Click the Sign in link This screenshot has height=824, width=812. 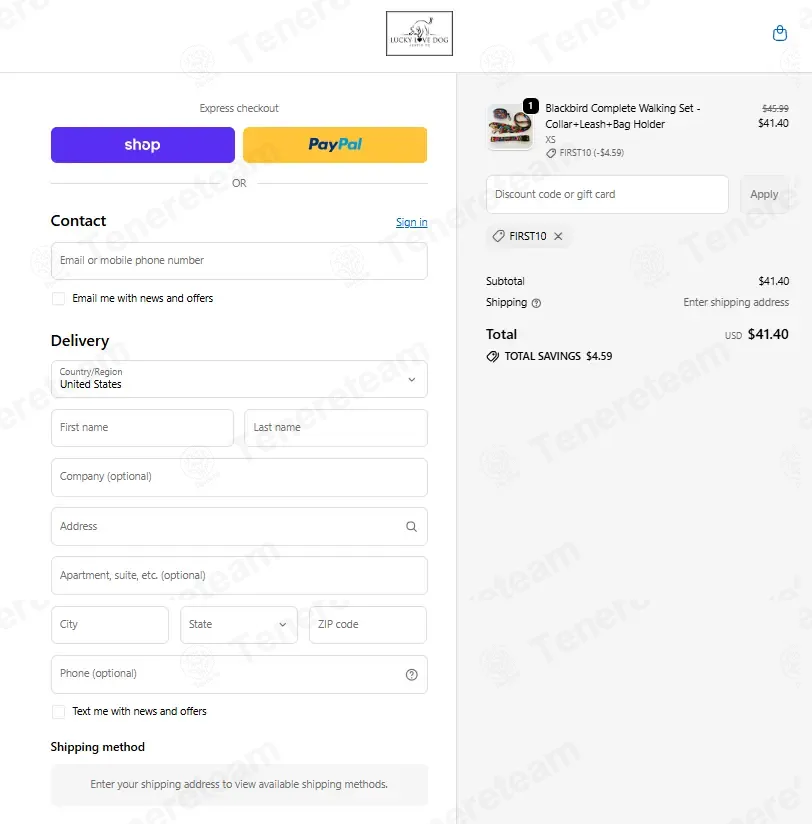(412, 222)
